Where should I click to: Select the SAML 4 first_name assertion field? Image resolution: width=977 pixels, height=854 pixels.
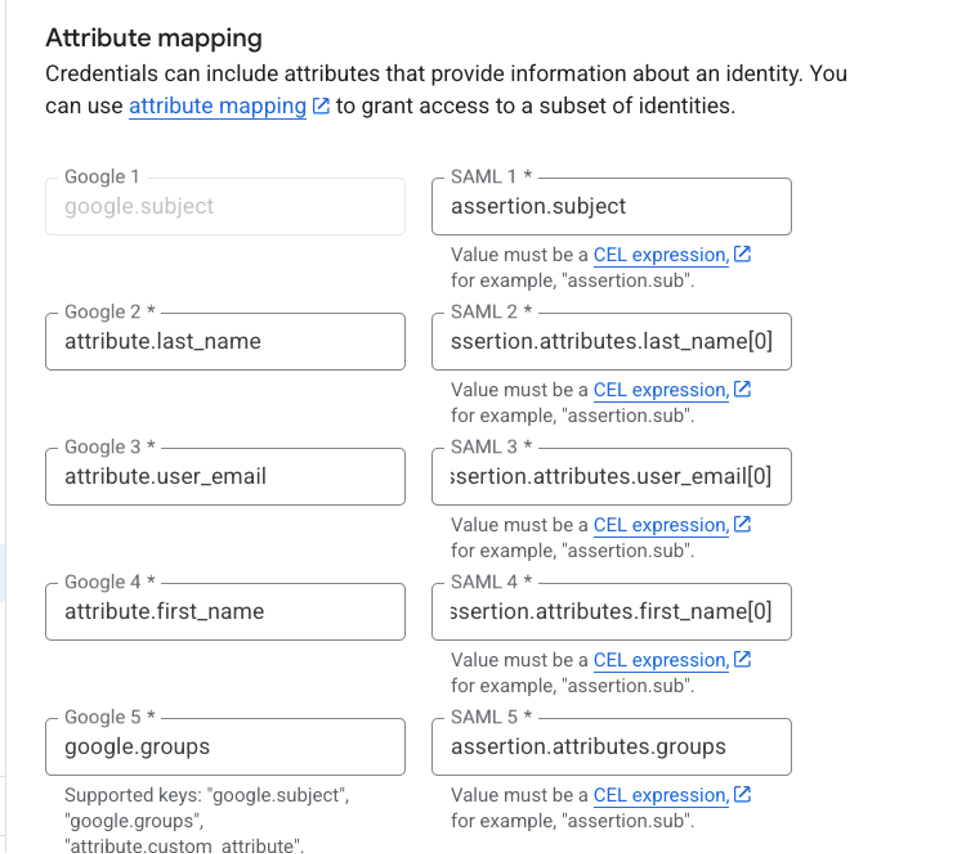pos(610,611)
